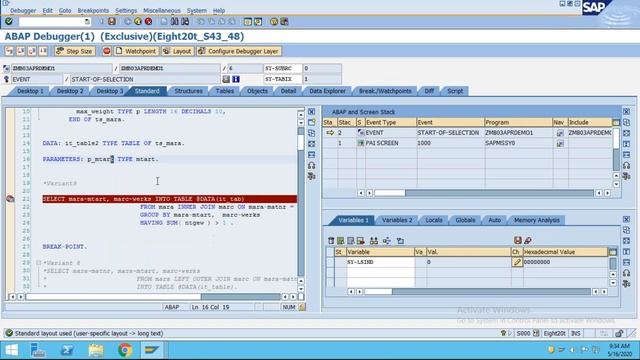Image resolution: width=640 pixels, height=360 pixels.
Task: Click Configure Debugger Layer button
Action: [239, 51]
